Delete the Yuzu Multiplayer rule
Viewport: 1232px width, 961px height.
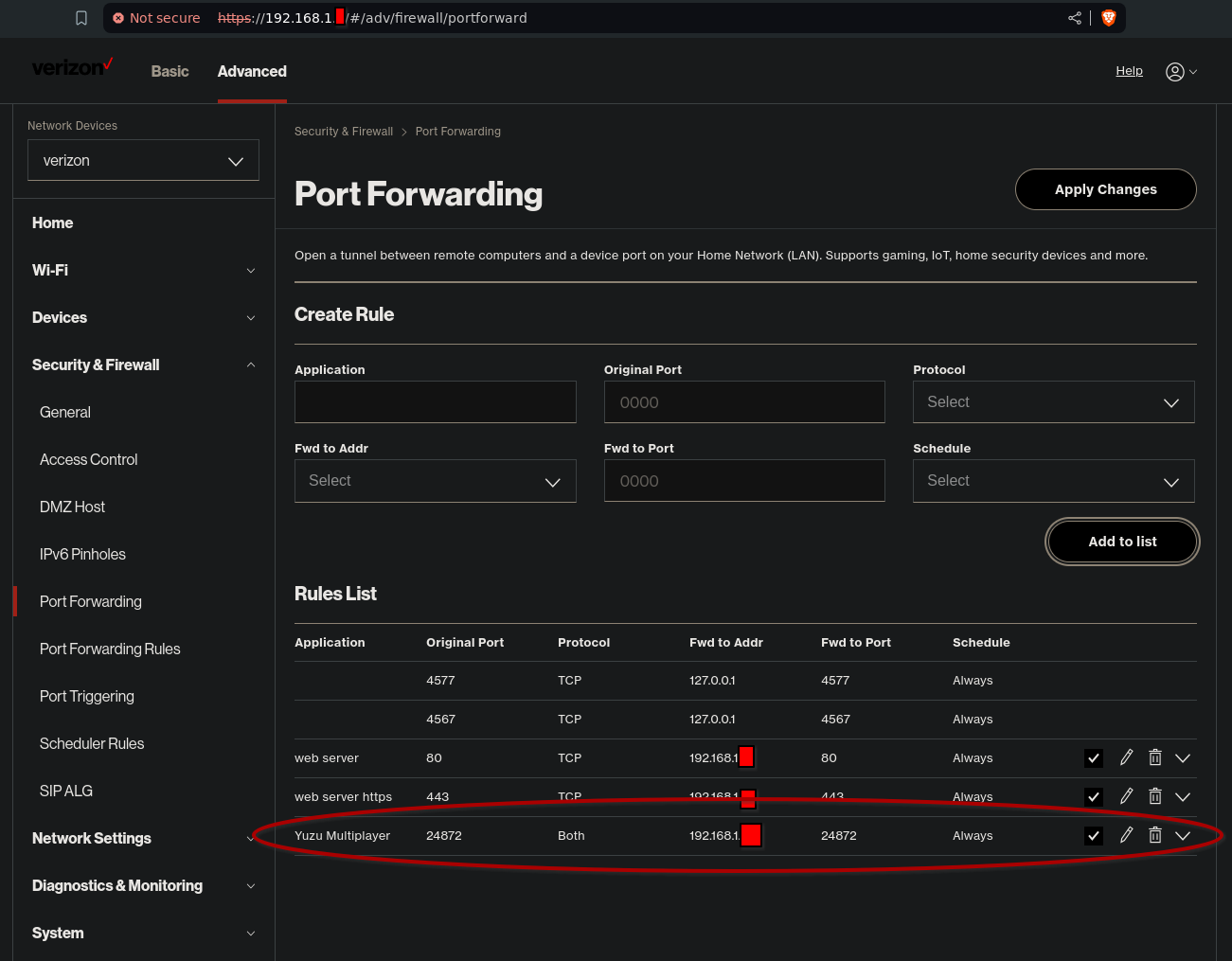coord(1155,835)
